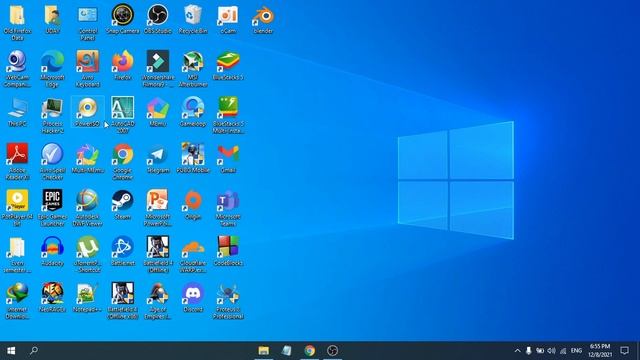
Task: Open the ENG language input indicator
Action: (x=576, y=351)
